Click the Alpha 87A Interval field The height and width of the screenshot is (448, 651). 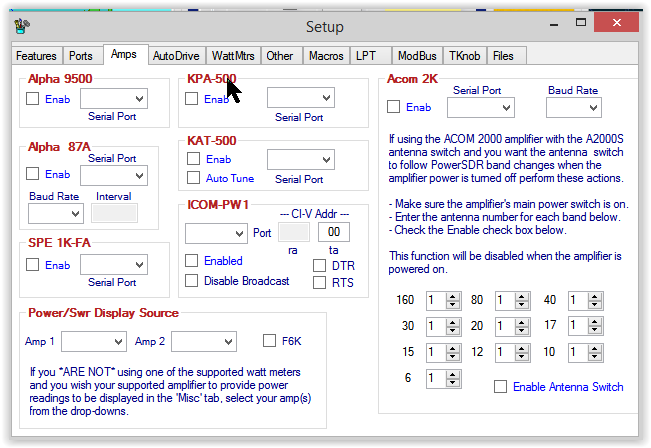tap(115, 213)
